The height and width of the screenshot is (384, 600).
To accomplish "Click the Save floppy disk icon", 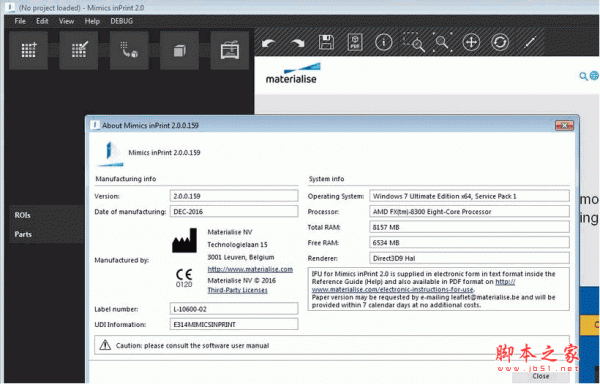I will [326, 42].
